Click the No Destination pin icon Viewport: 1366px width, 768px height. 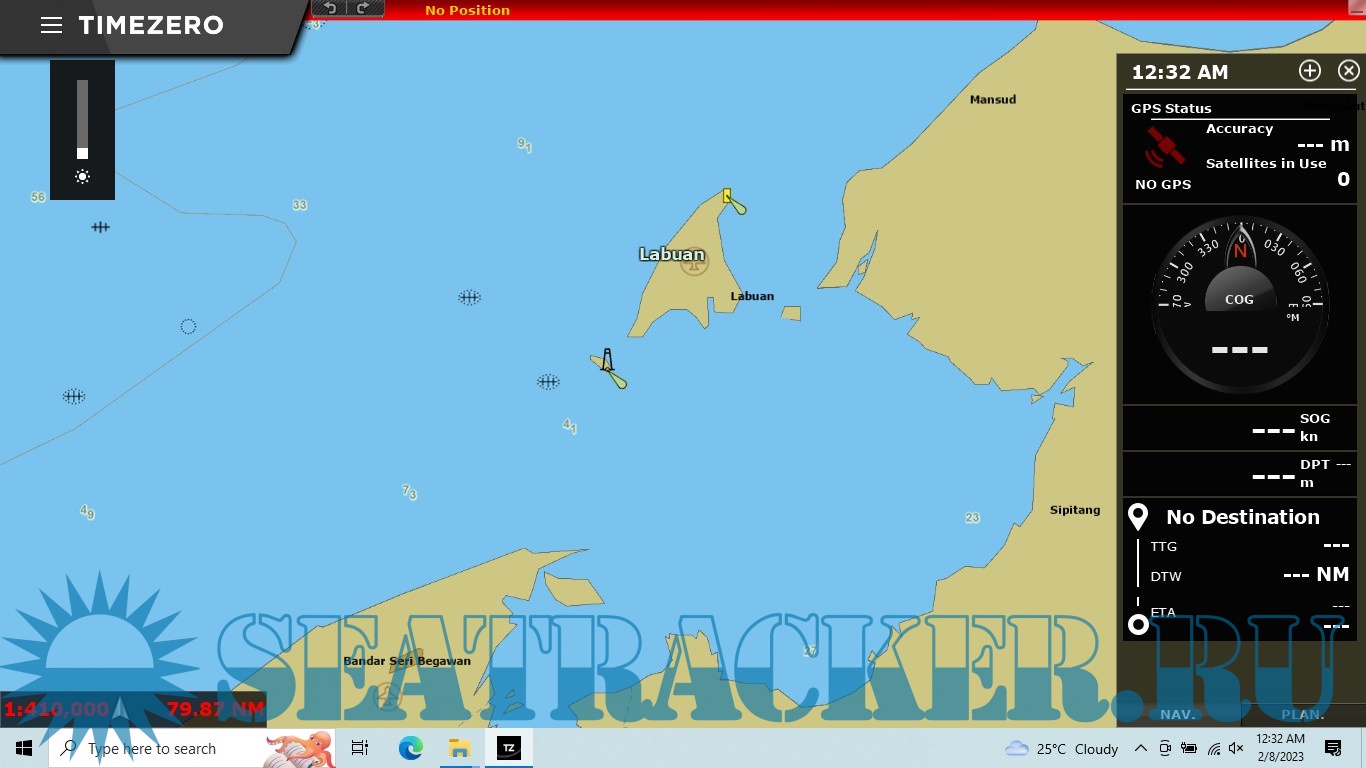[1137, 517]
